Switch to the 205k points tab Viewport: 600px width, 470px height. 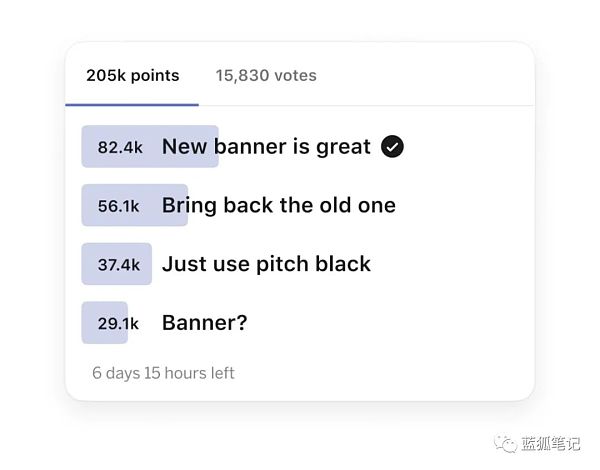coord(132,75)
